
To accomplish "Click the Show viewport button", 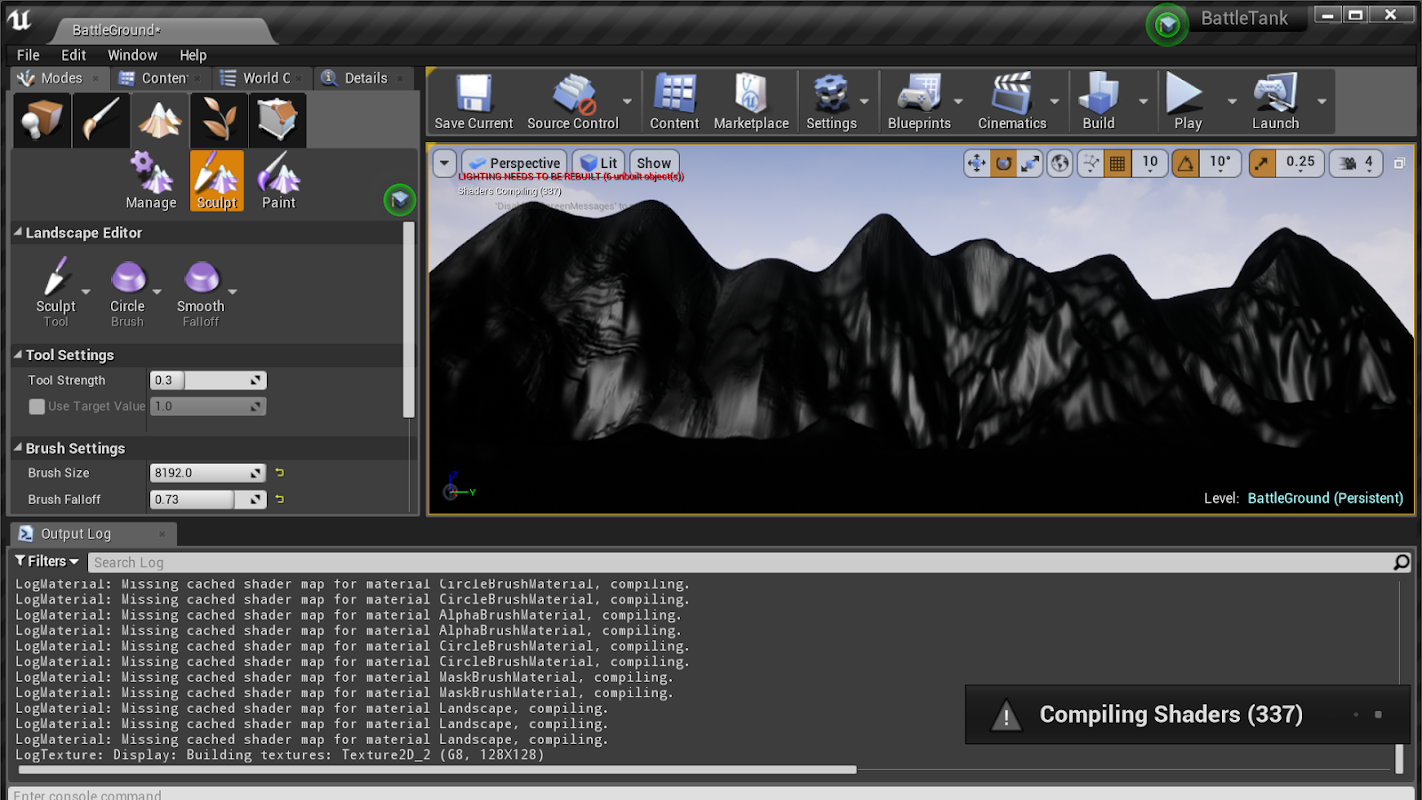I will (654, 163).
